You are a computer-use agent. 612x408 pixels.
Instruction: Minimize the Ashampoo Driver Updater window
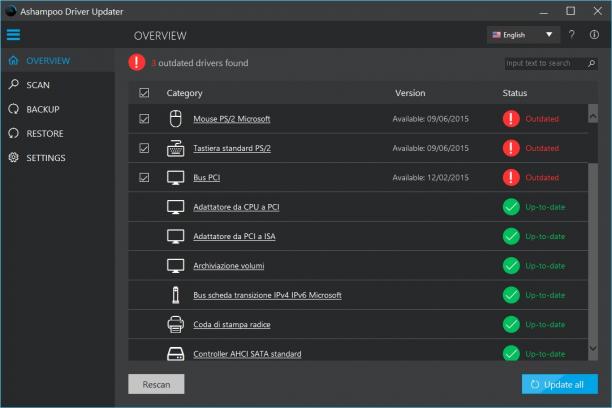click(544, 11)
